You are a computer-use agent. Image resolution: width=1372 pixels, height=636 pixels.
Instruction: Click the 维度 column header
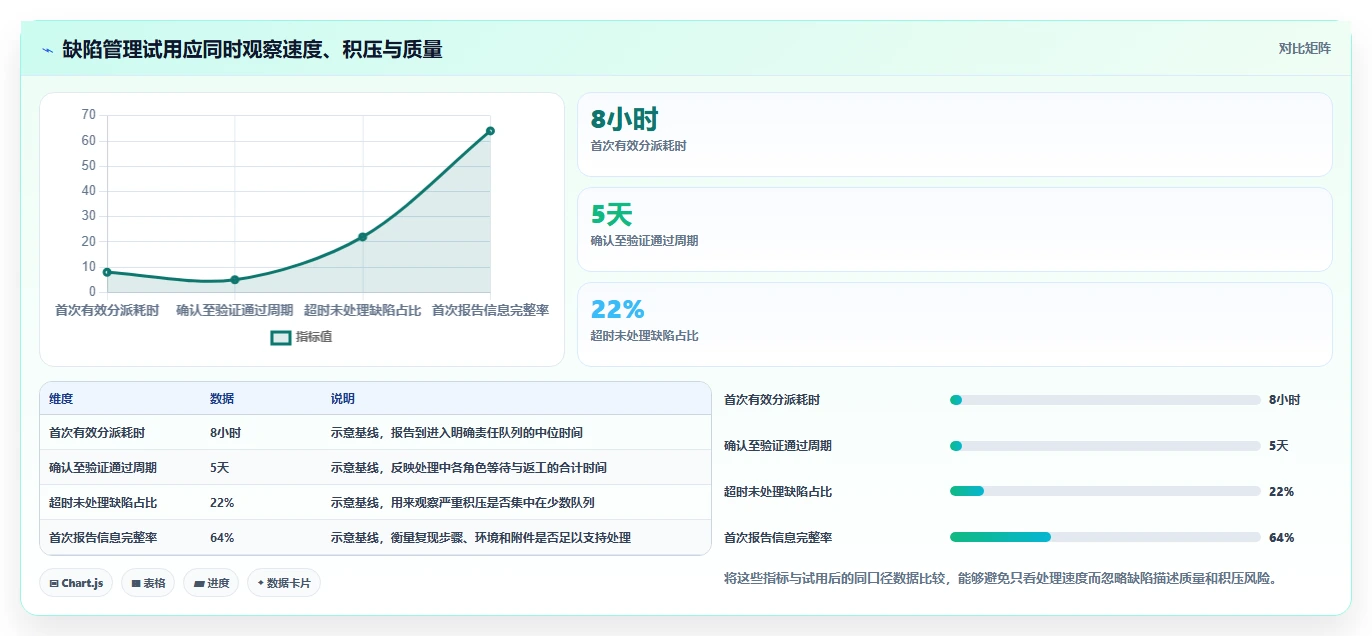tap(61, 399)
